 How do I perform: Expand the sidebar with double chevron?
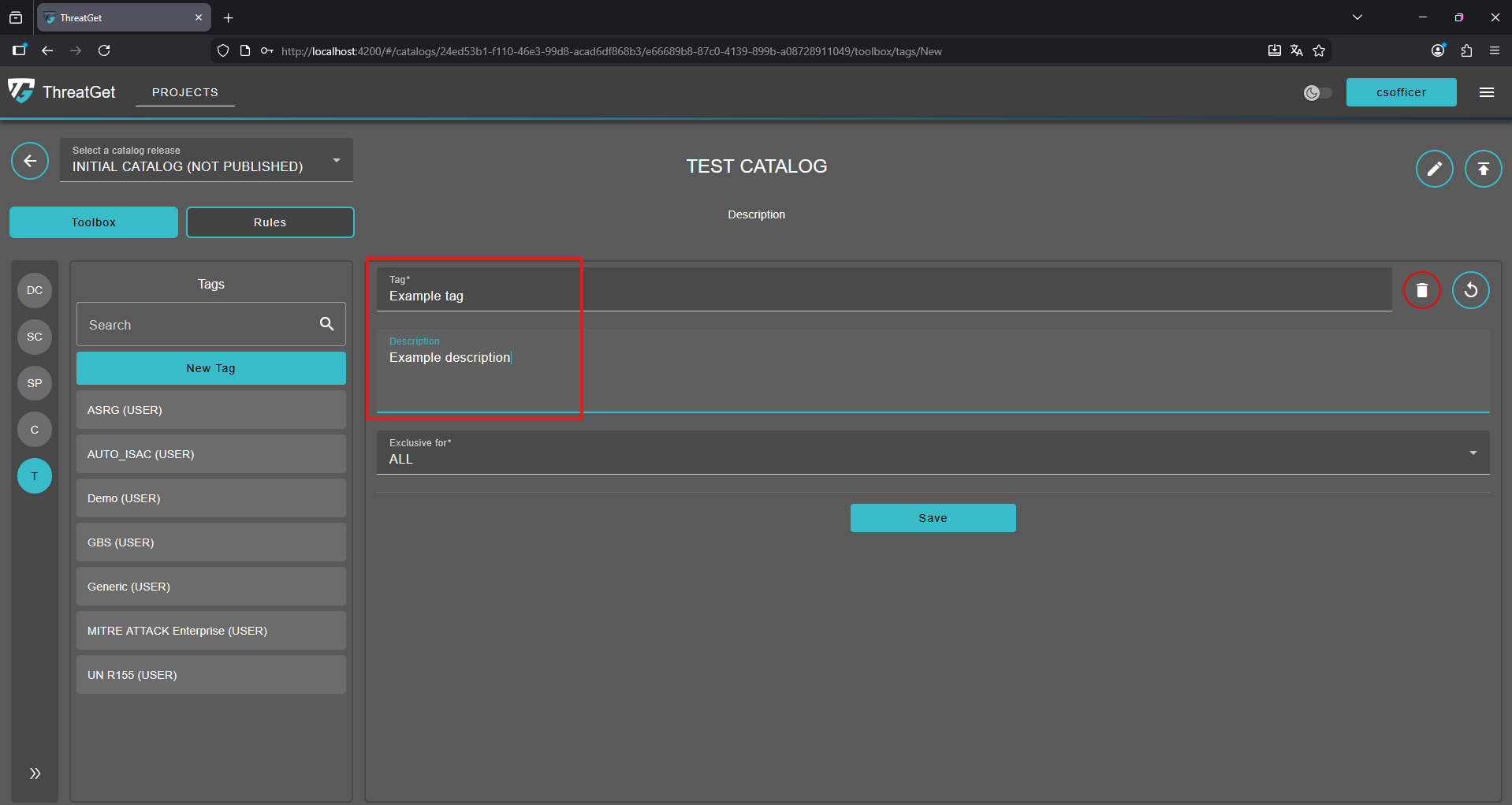pyautogui.click(x=35, y=773)
